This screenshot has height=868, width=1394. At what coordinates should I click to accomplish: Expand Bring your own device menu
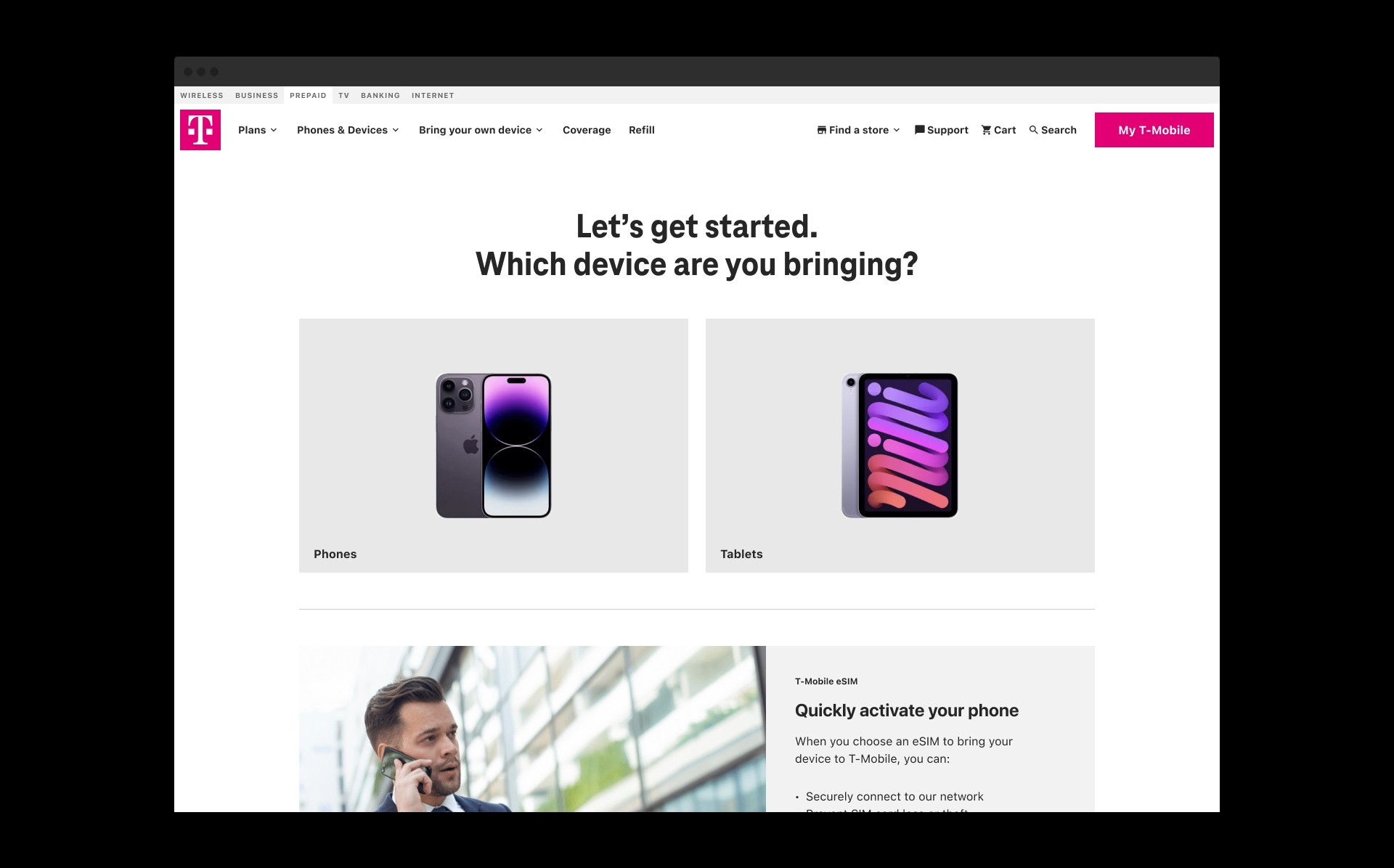tap(481, 130)
